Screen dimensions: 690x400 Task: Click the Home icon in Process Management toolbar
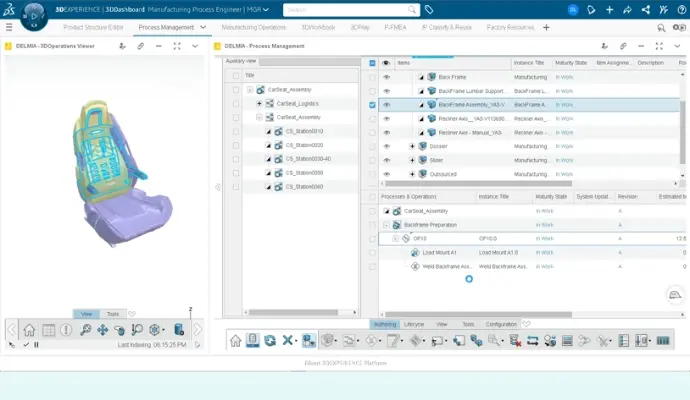[235, 341]
